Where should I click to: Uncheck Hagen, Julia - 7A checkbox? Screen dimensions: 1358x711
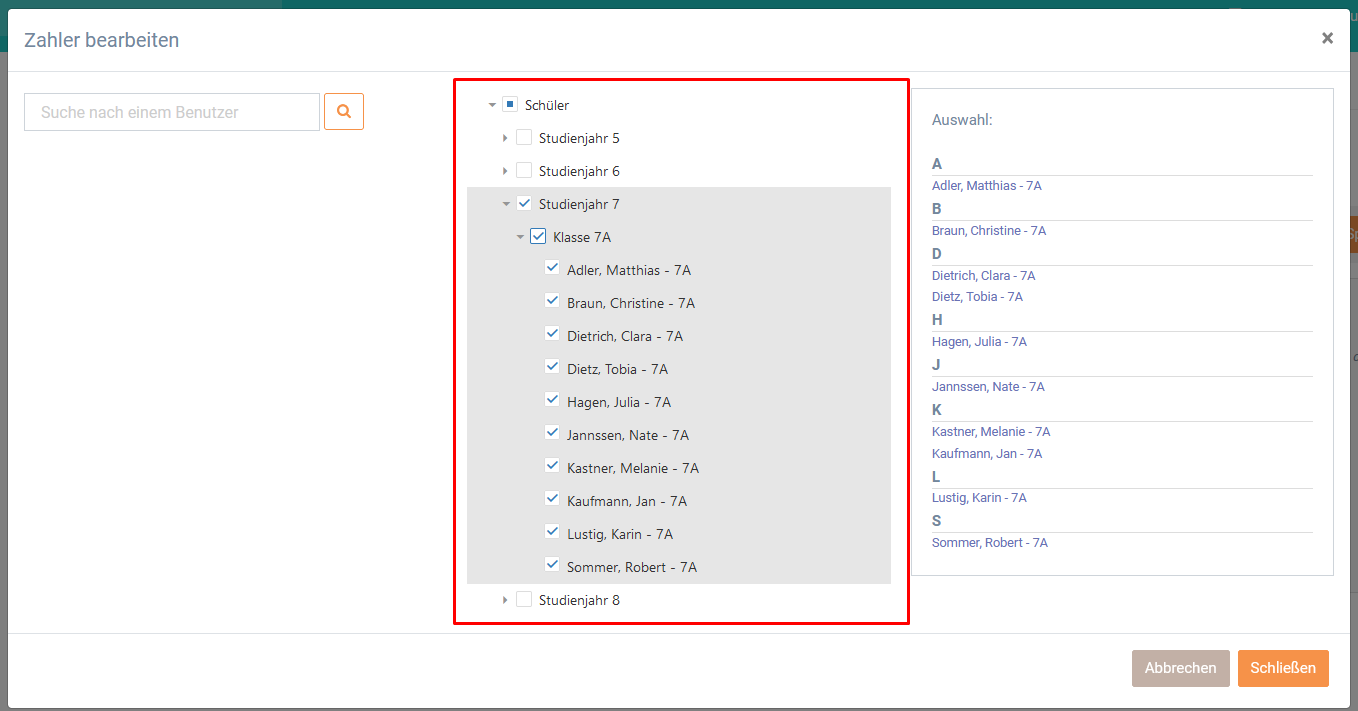[x=552, y=401]
